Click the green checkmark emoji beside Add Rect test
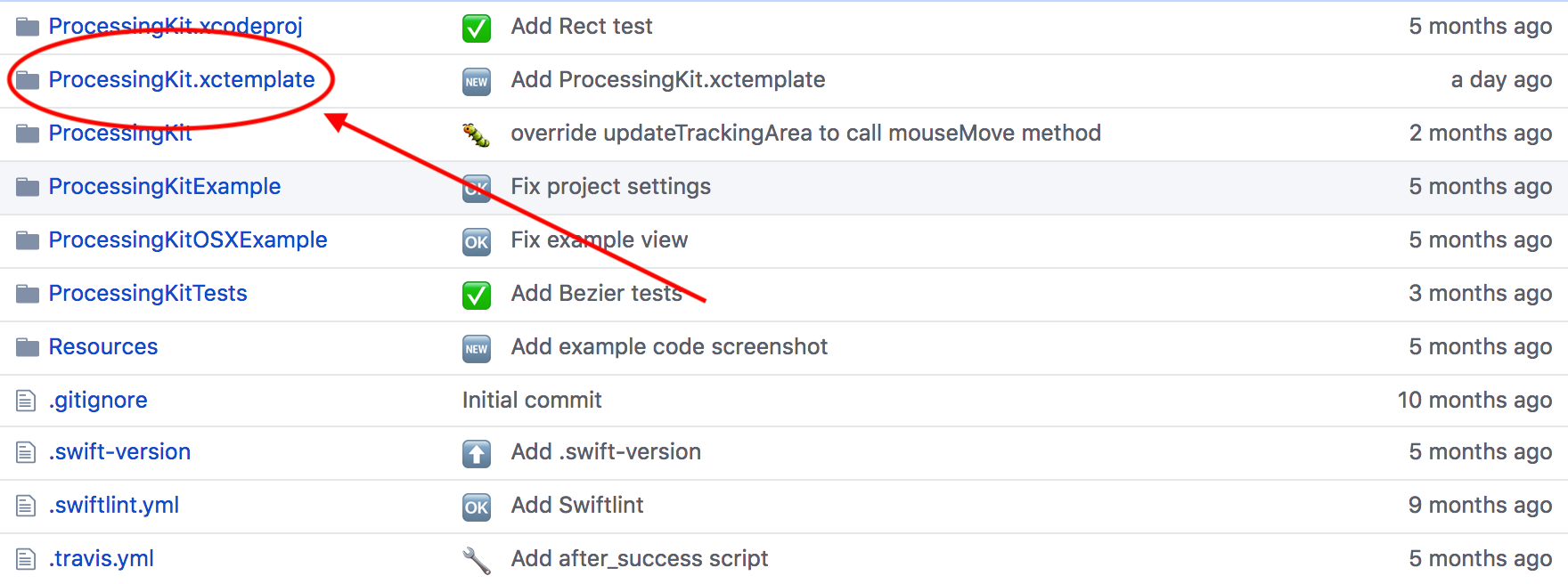Image resolution: width=1568 pixels, height=584 pixels. [477, 28]
